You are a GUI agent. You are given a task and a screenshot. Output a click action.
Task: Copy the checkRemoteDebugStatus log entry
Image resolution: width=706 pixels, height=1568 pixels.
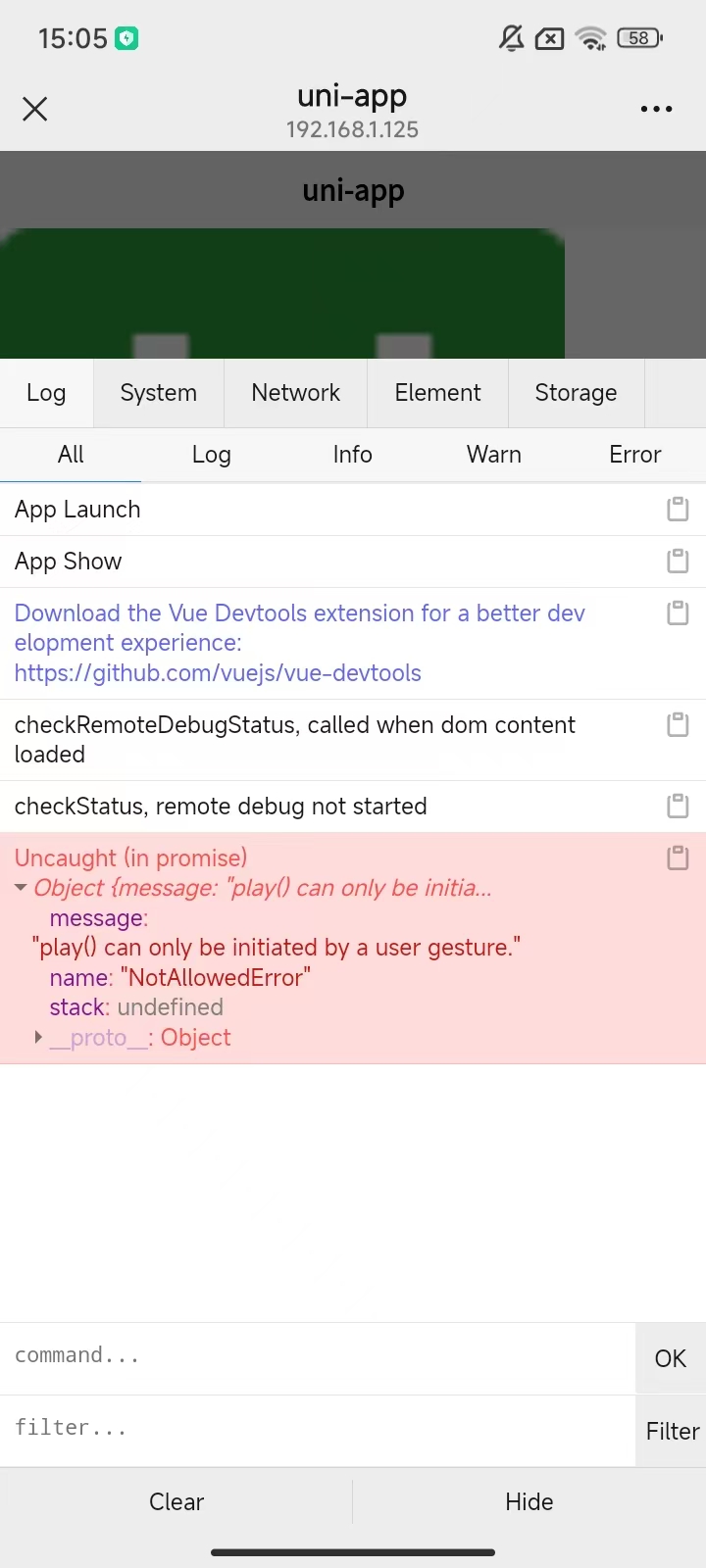coord(678,725)
